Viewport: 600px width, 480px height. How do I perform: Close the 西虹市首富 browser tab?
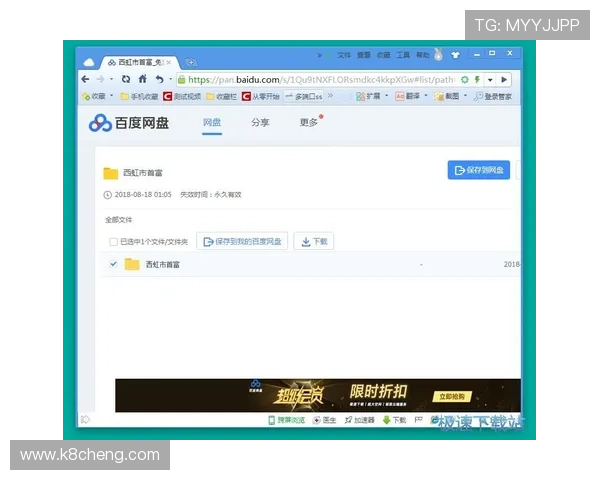[169, 62]
